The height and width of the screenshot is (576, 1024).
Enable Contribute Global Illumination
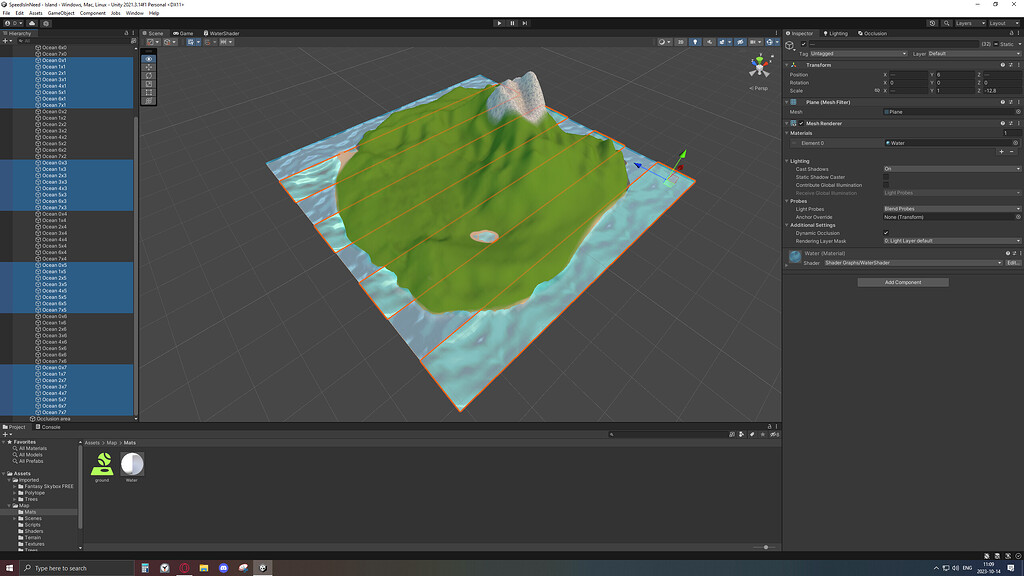click(x=886, y=185)
